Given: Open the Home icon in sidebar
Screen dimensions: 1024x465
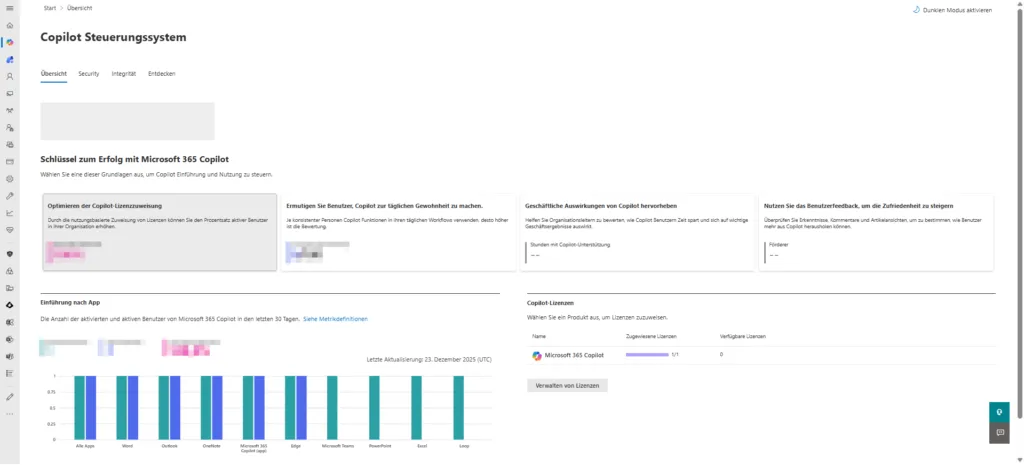Looking at the screenshot, I should tap(10, 25).
